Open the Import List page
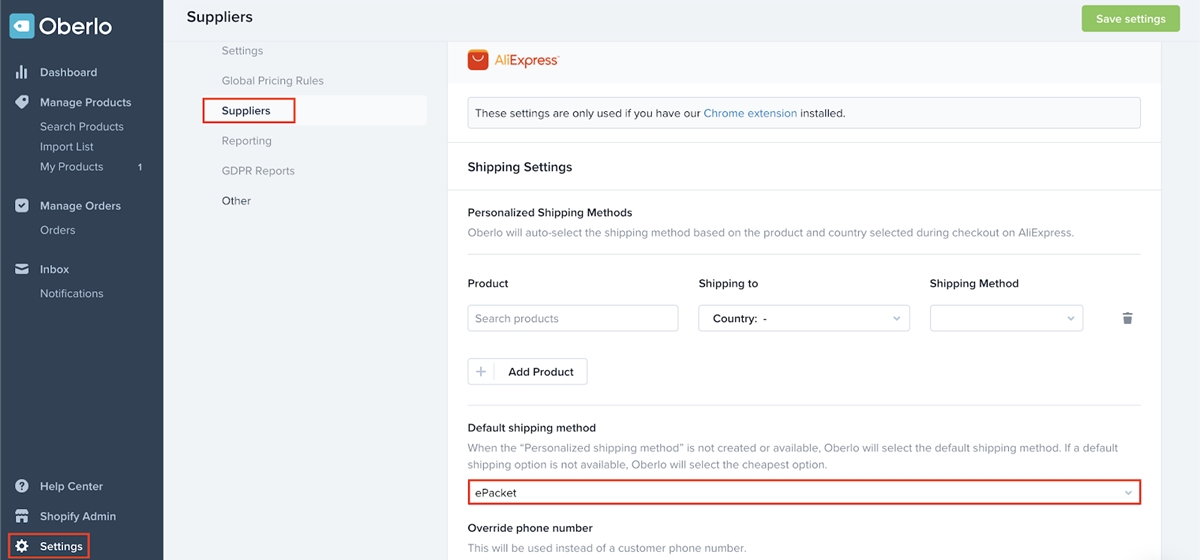 pos(67,146)
